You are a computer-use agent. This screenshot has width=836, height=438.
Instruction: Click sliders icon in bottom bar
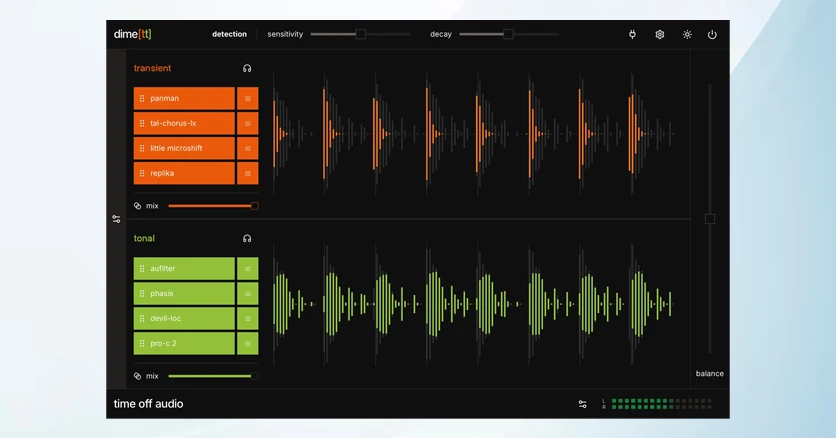click(x=582, y=404)
